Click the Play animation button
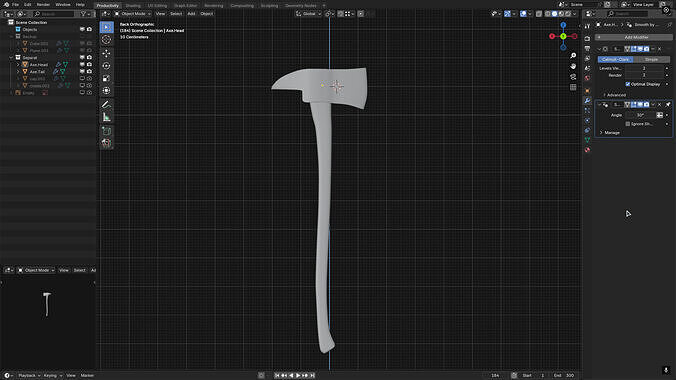This screenshot has width=676, height=380. pos(298,376)
